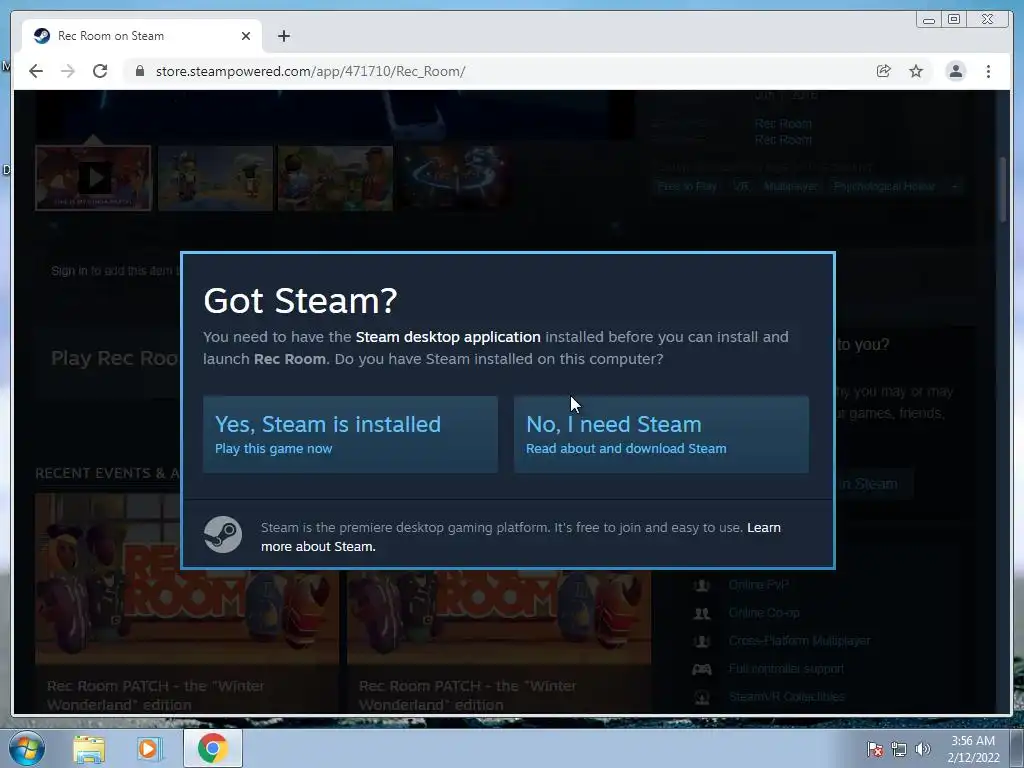1024x768 pixels.
Task: Play the trailer video thumbnail
Action: 93,178
